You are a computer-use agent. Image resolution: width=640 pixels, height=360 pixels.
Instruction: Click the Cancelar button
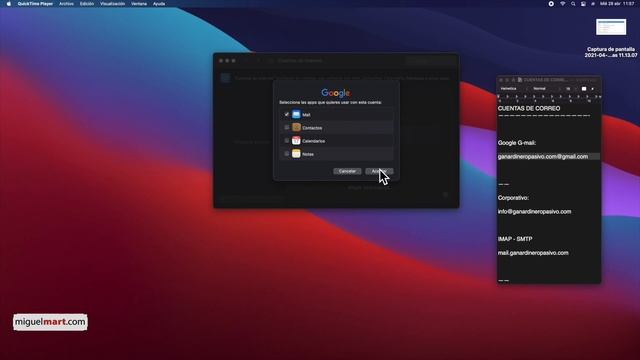(347, 171)
